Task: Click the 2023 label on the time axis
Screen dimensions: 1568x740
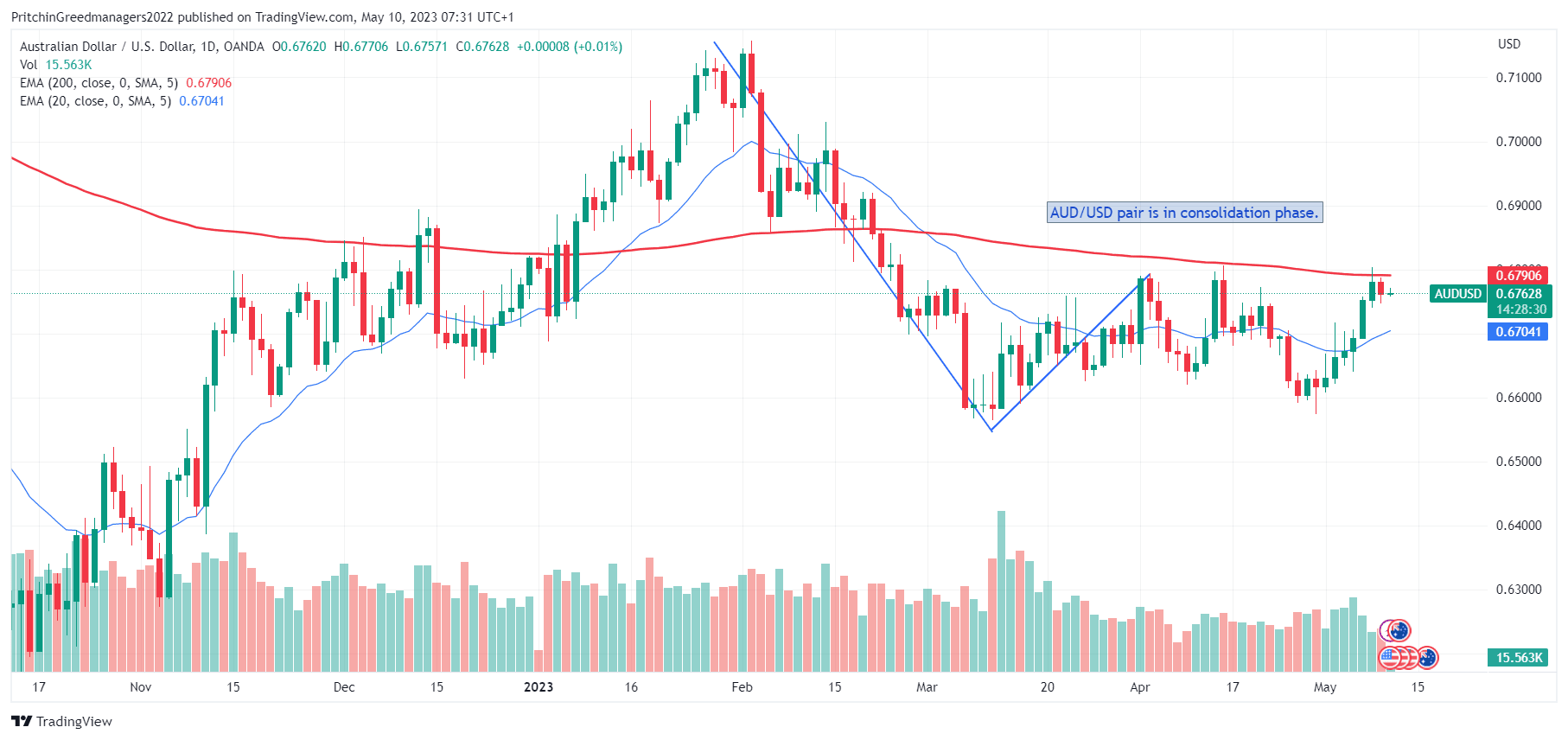Action: coord(539,687)
